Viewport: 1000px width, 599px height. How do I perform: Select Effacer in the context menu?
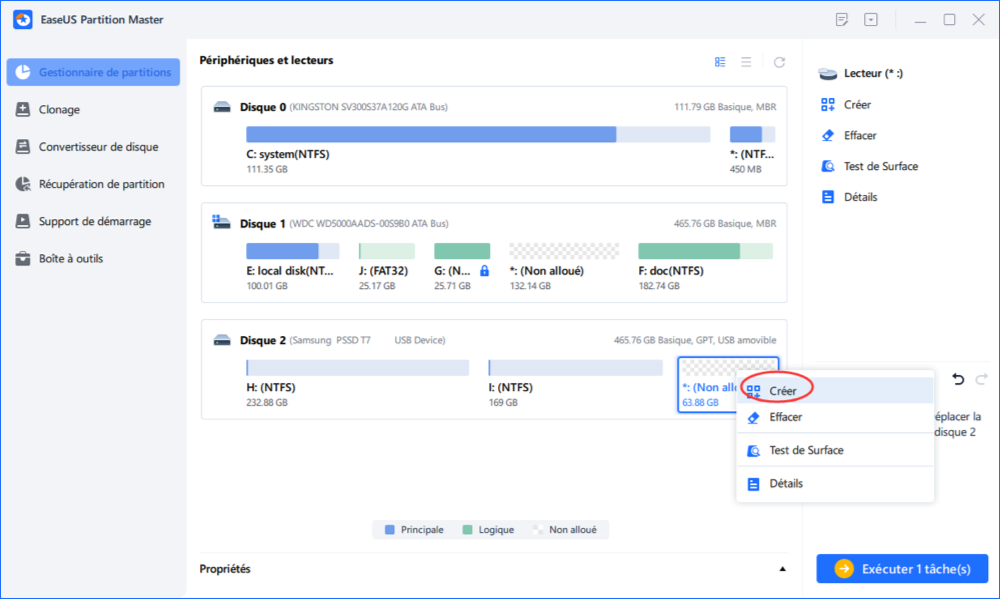(784, 417)
